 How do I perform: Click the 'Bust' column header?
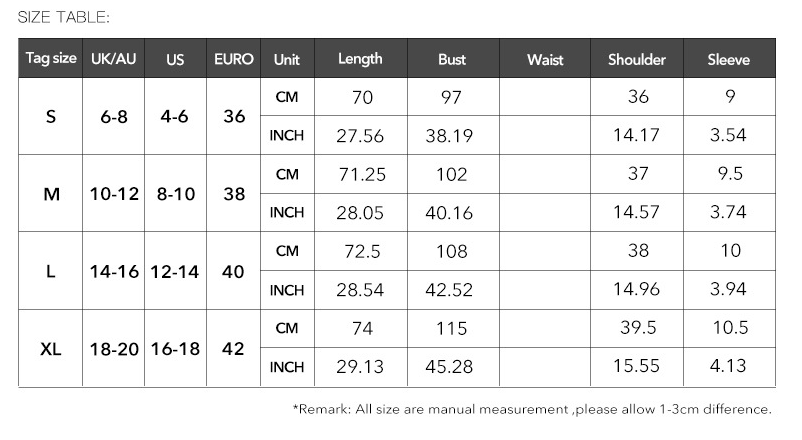click(x=452, y=59)
